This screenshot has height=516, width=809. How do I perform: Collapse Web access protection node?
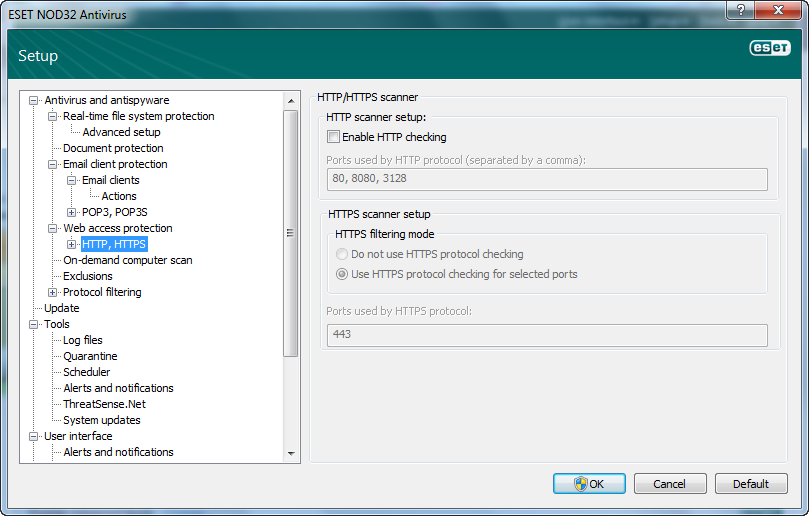click(52, 228)
